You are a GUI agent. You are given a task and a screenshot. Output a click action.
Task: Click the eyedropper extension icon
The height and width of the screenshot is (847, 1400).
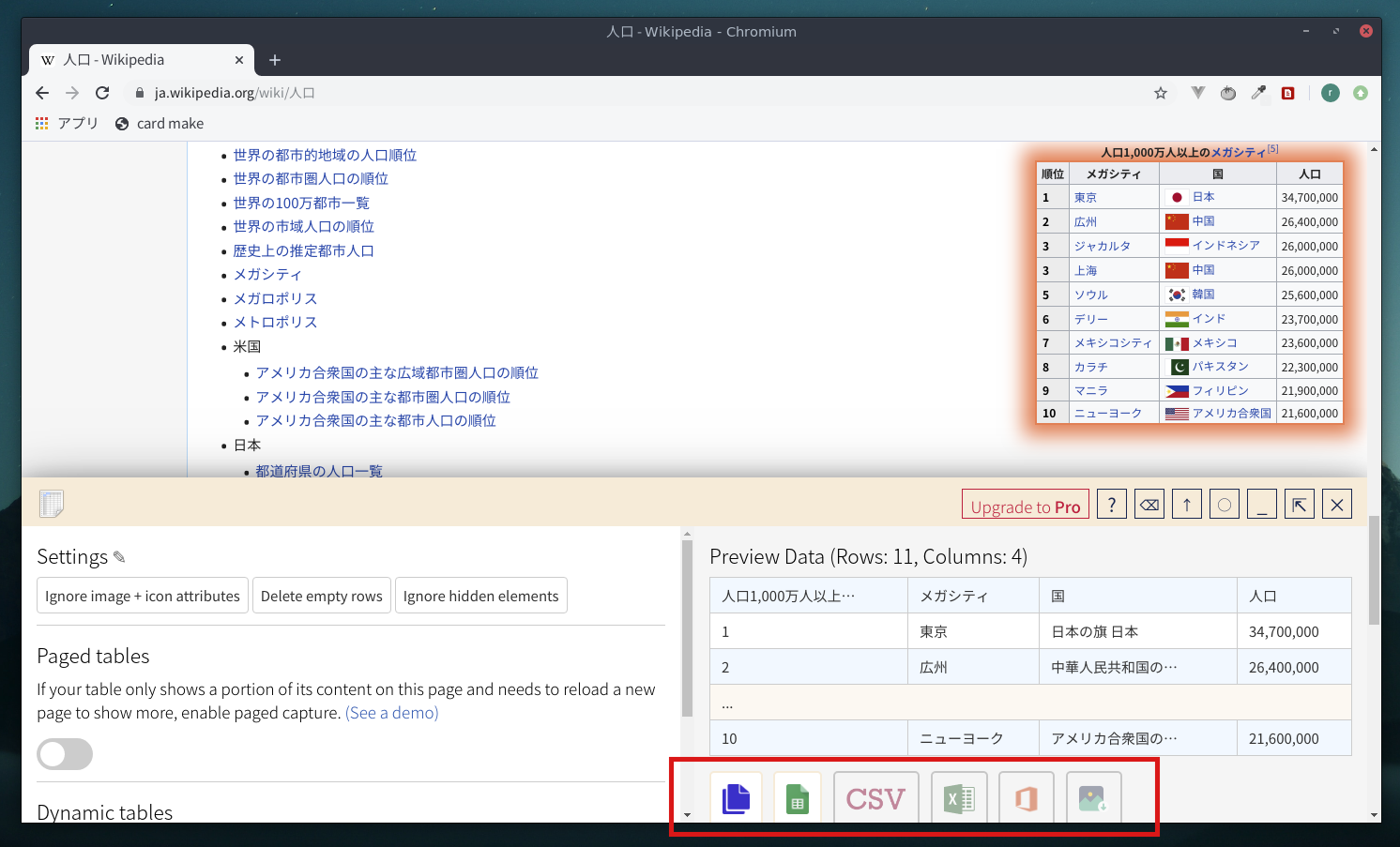[1258, 93]
